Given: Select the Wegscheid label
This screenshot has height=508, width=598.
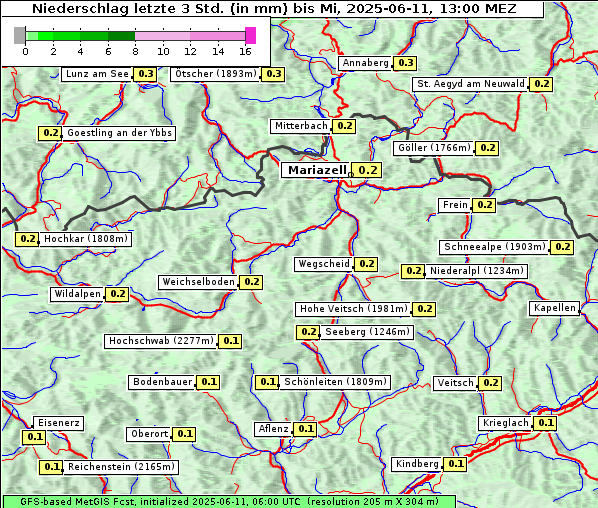Looking at the screenshot, I should click(x=324, y=264).
